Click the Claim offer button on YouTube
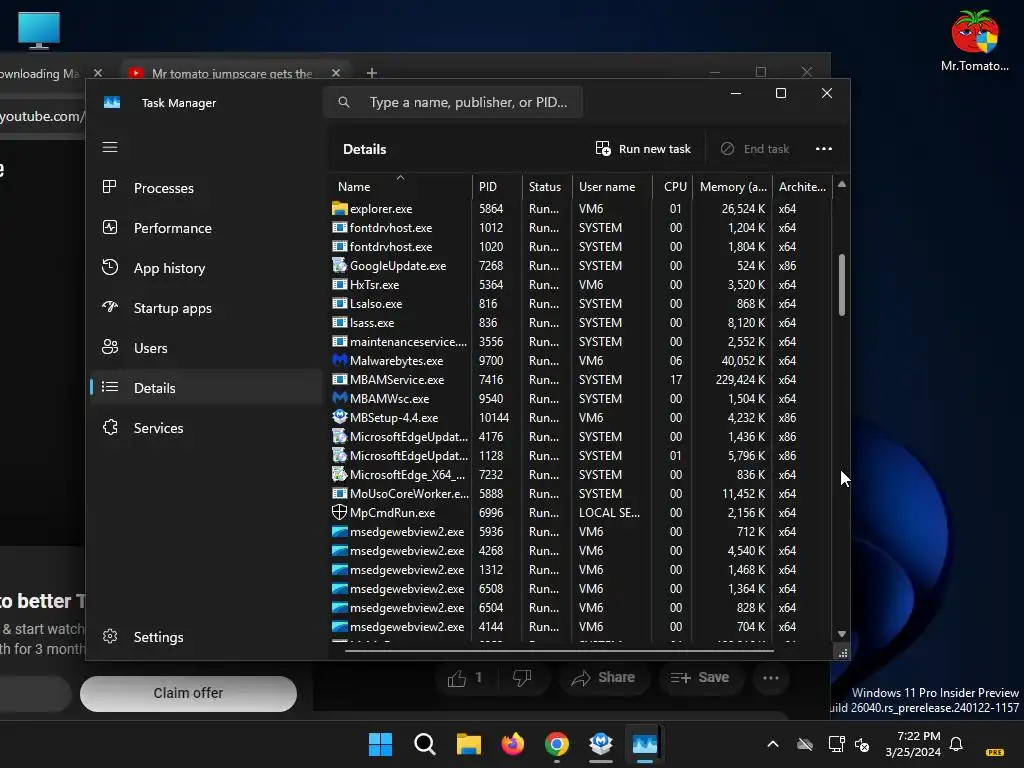This screenshot has width=1024, height=768. coord(188,693)
